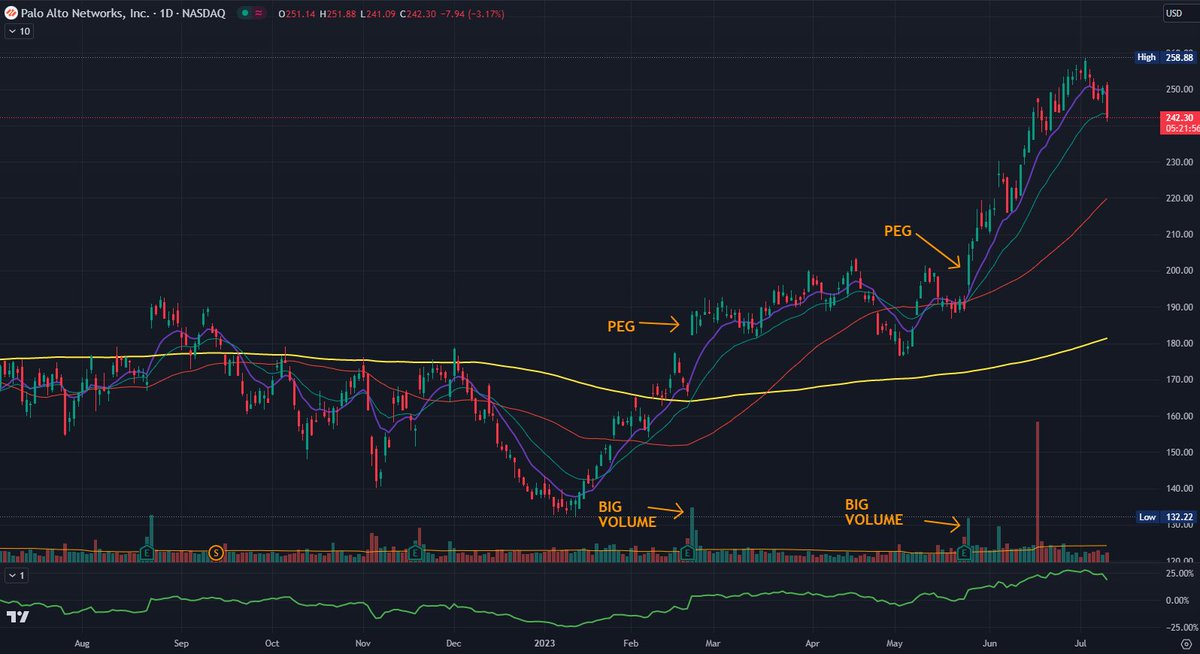Viewport: 1200px width, 654px height.
Task: Click the Oct label on time axis
Action: tap(270, 645)
